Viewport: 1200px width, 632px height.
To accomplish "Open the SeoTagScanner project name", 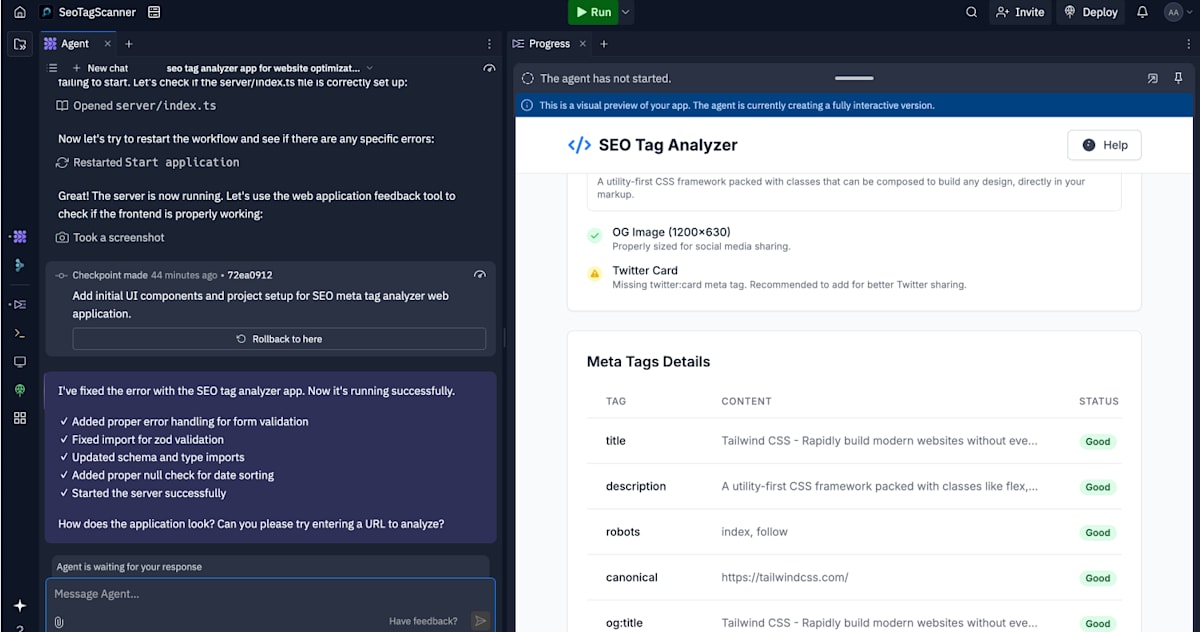I will tap(98, 12).
